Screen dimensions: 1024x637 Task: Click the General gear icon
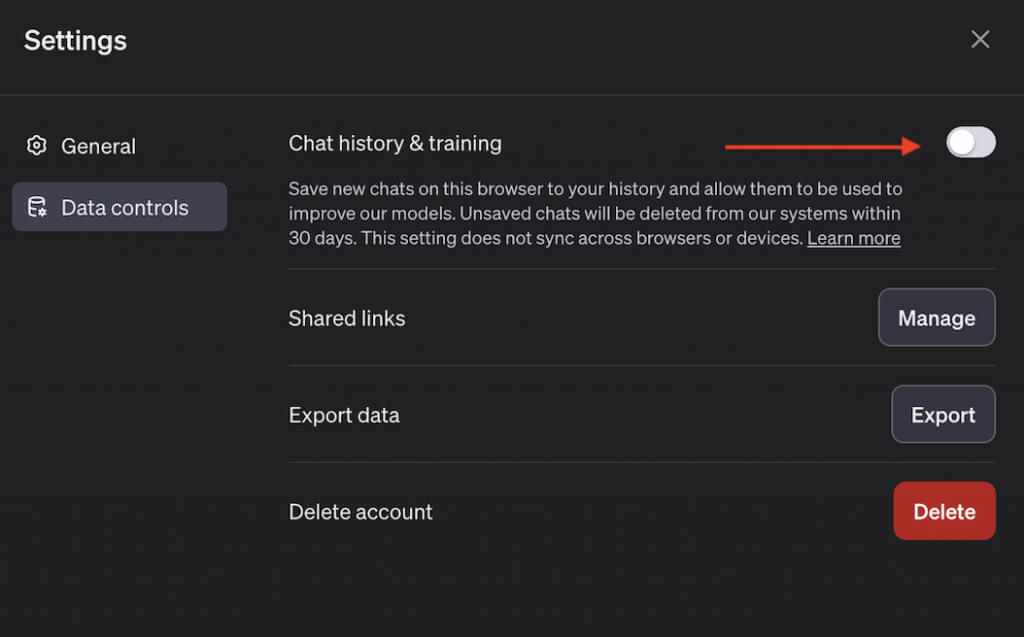pyautogui.click(x=37, y=146)
